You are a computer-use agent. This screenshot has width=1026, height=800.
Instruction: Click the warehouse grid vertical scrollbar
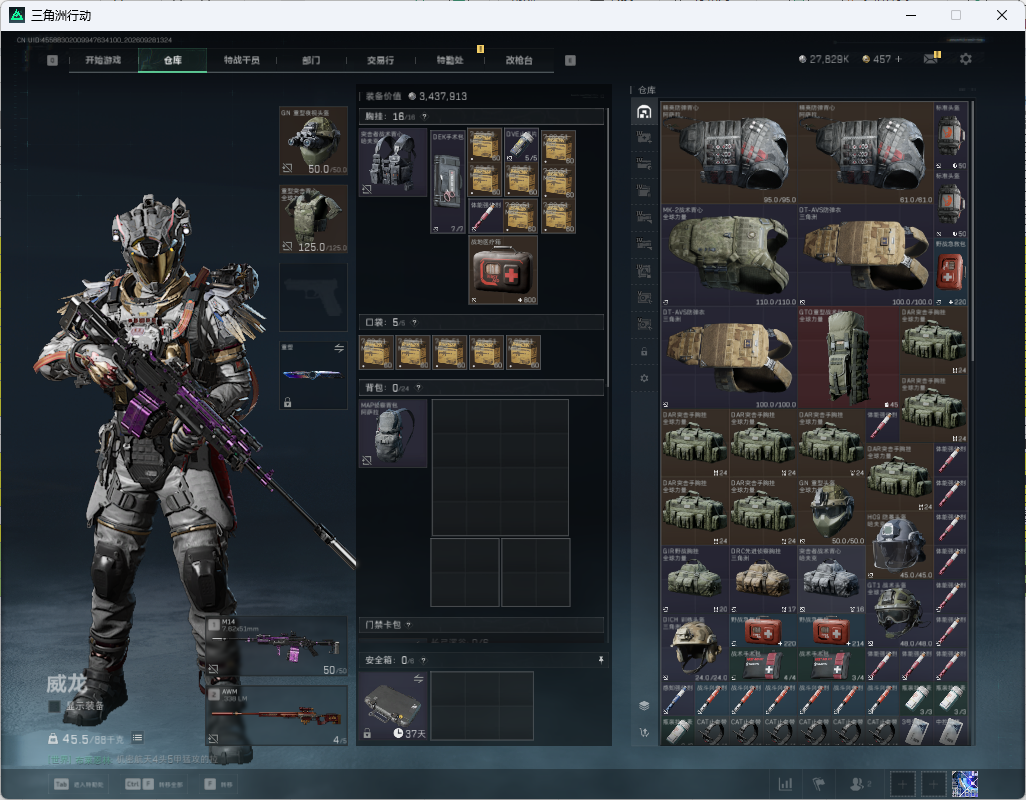click(973, 230)
